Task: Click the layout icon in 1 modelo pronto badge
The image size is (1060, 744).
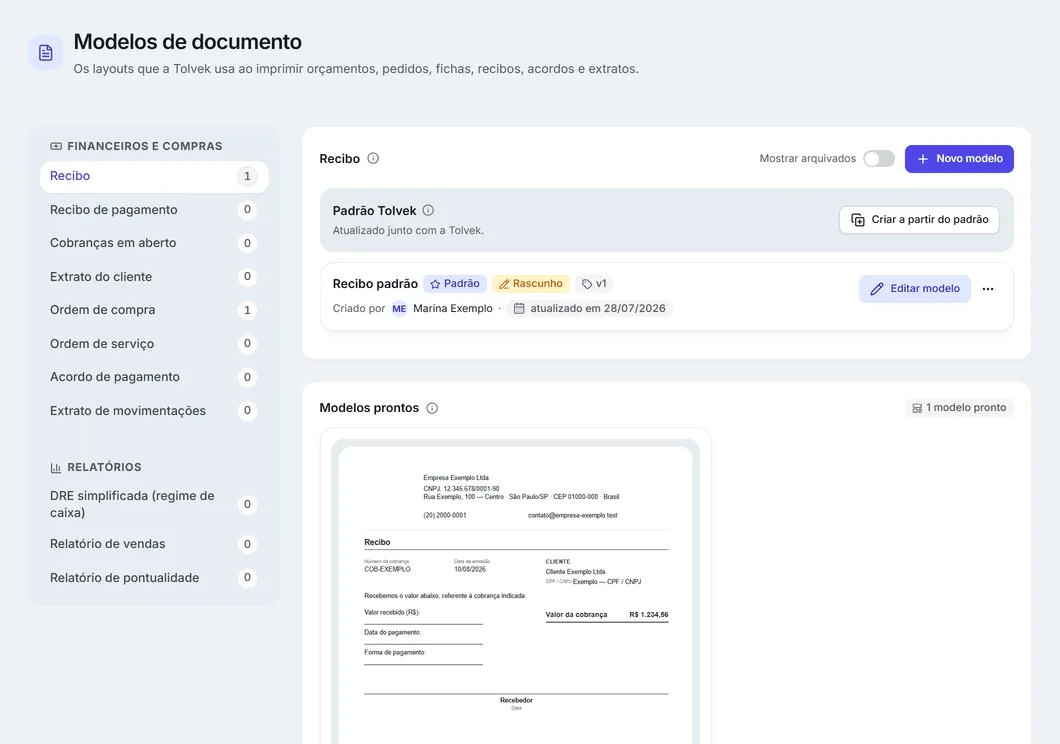Action: [x=917, y=408]
